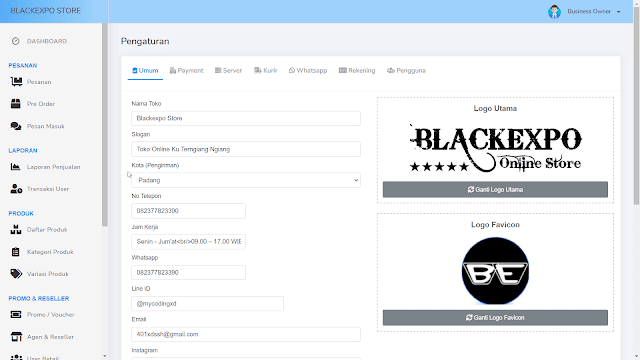Open Dashboard from the sidebar
640x360 pixels.
click(x=39, y=41)
